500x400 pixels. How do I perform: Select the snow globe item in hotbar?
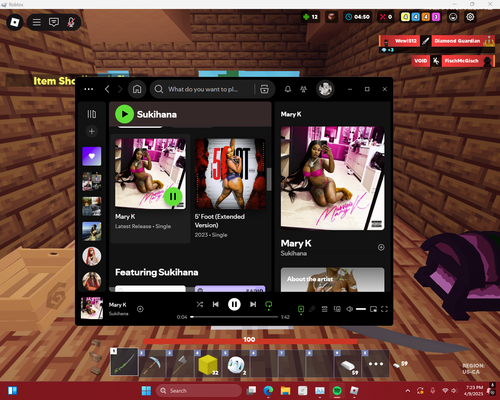236,363
